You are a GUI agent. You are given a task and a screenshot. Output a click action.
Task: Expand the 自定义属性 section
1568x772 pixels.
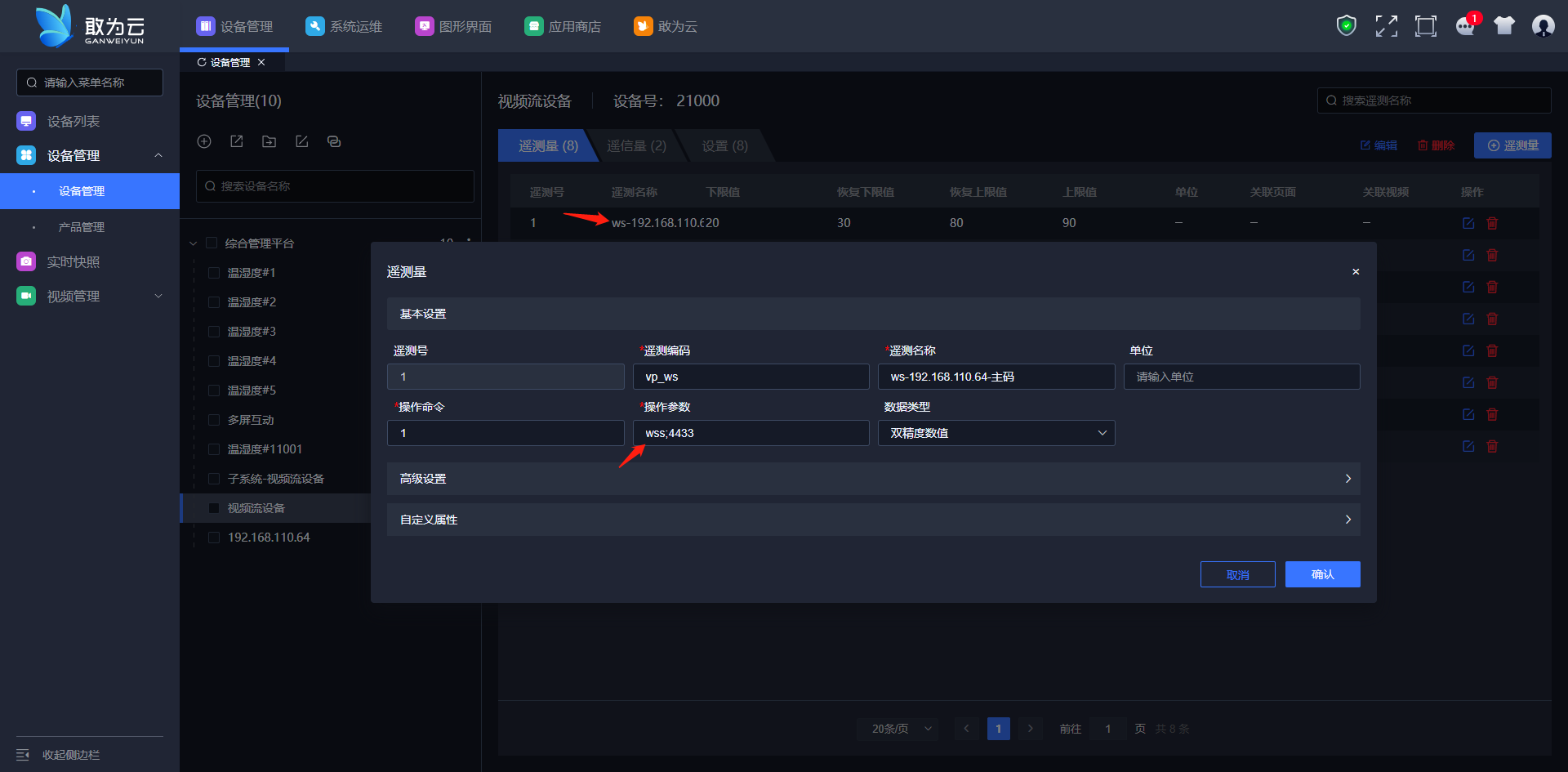point(873,520)
